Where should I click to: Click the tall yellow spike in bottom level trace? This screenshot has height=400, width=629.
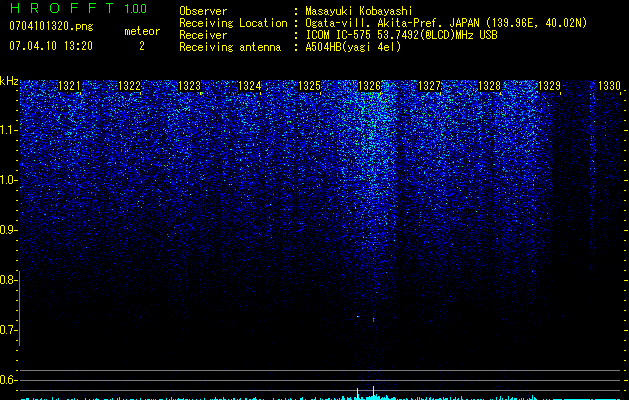tap(373, 392)
